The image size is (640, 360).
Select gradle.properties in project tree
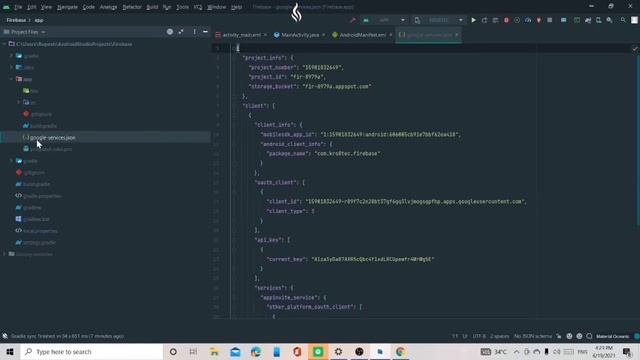click(x=42, y=196)
